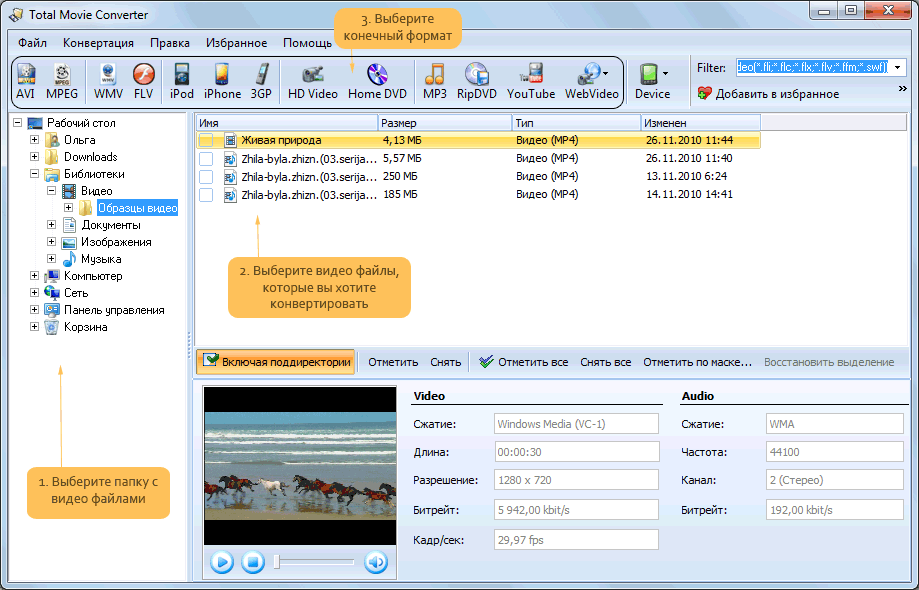Screen dimensions: 919x590
Task: Click the HD Video camcorder icon
Action: point(312,75)
